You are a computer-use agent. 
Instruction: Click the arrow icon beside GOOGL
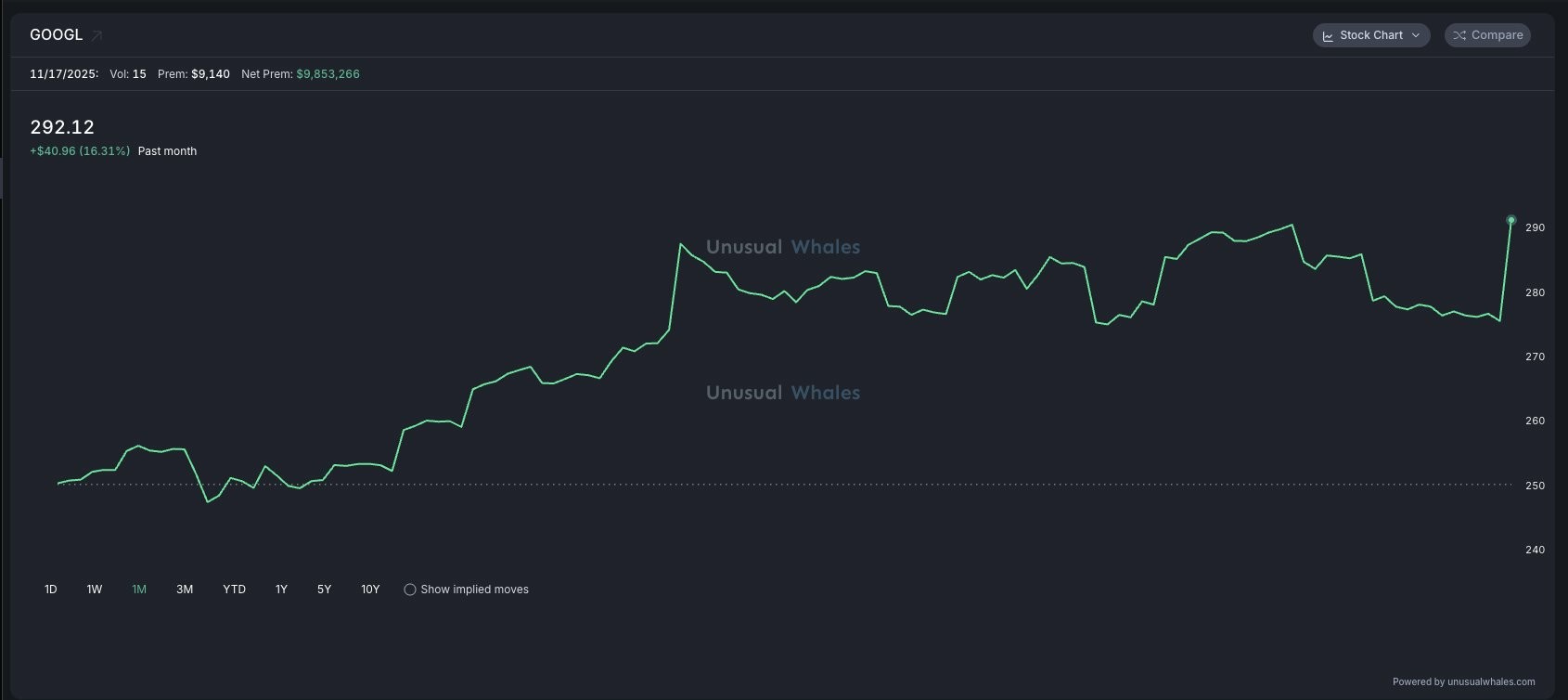click(x=96, y=36)
